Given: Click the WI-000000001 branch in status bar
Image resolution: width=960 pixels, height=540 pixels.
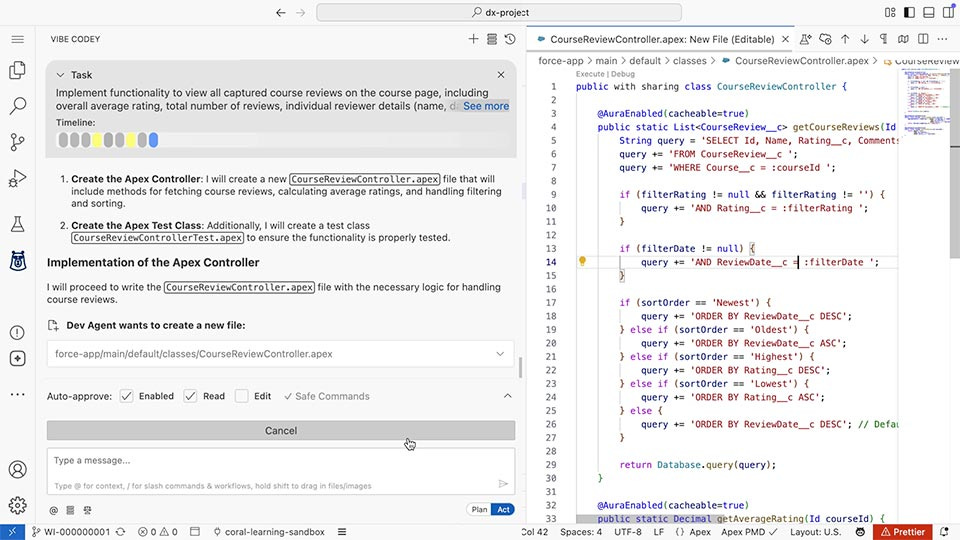Looking at the screenshot, I should (x=71, y=532).
